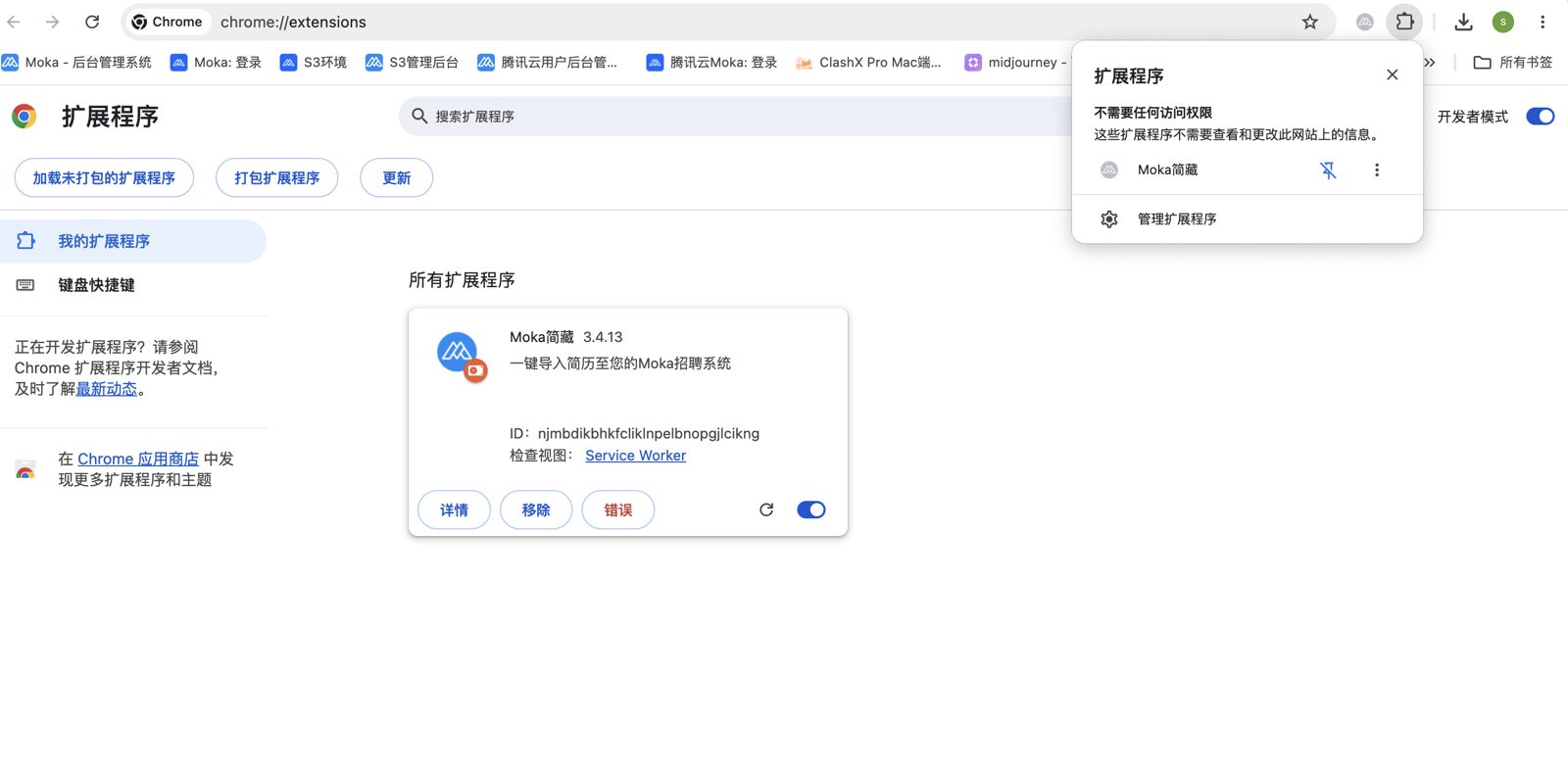The image size is (1568, 775).
Task: Open the 最新动态 link
Action: coord(106,389)
